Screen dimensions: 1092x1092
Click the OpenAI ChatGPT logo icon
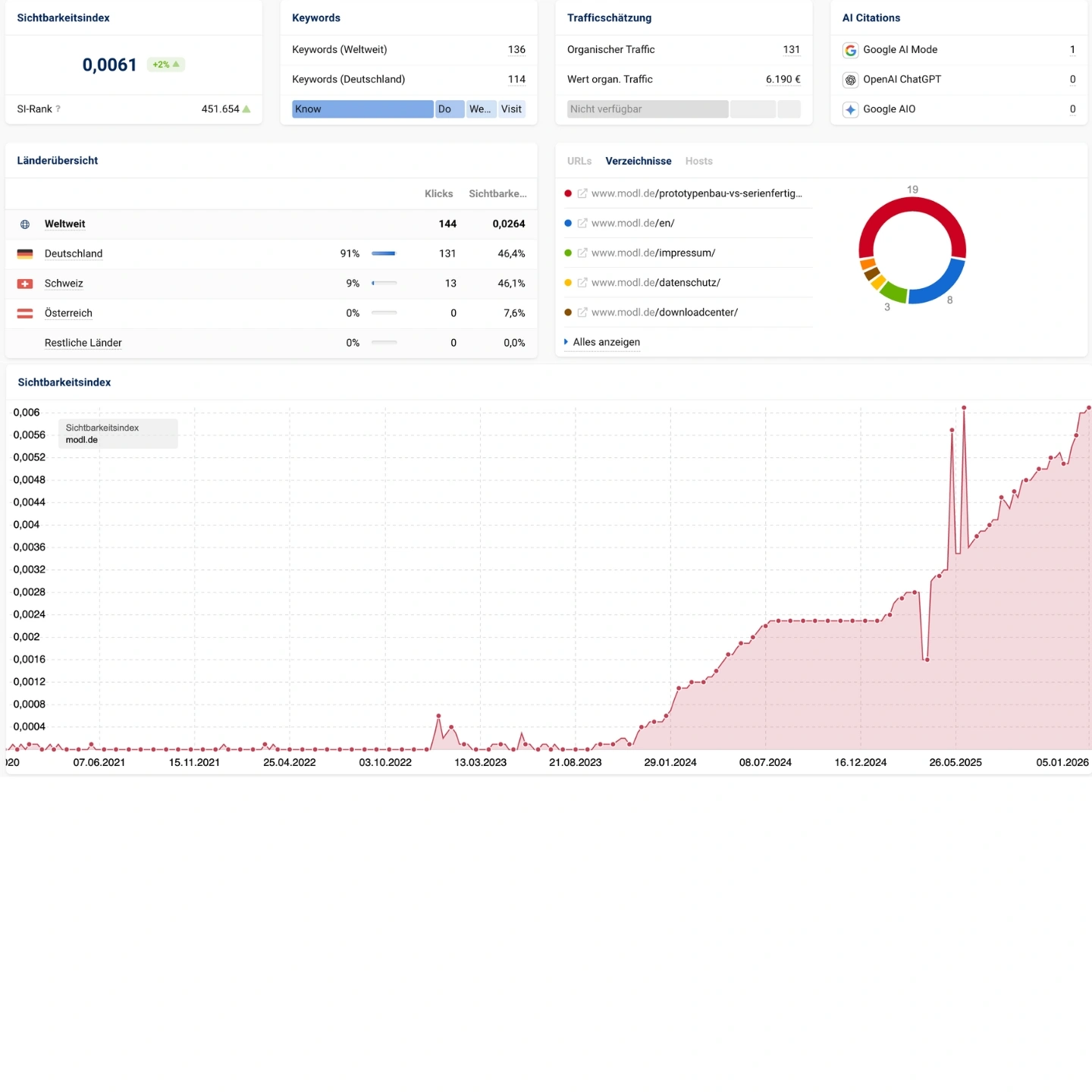(x=850, y=80)
